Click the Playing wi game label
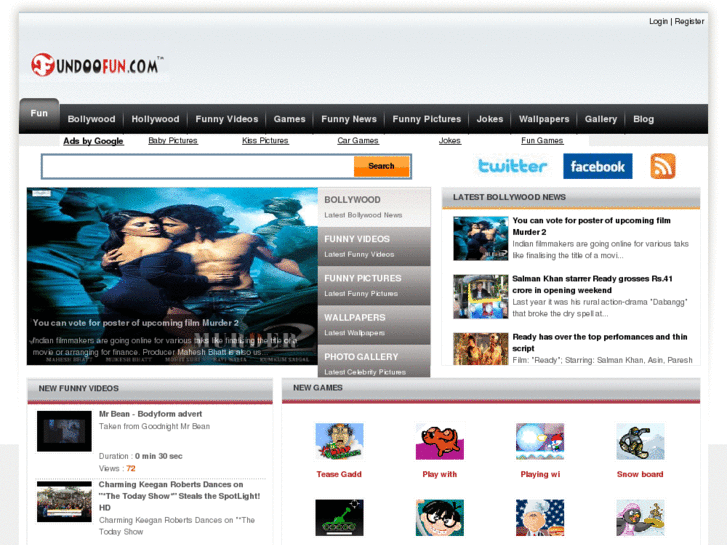The image size is (727, 545). [540, 474]
